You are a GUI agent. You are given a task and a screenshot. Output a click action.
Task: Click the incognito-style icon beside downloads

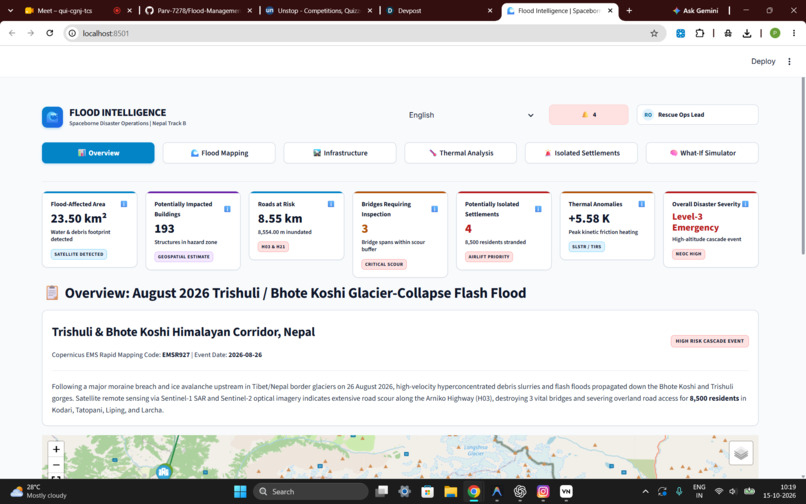click(x=728, y=33)
